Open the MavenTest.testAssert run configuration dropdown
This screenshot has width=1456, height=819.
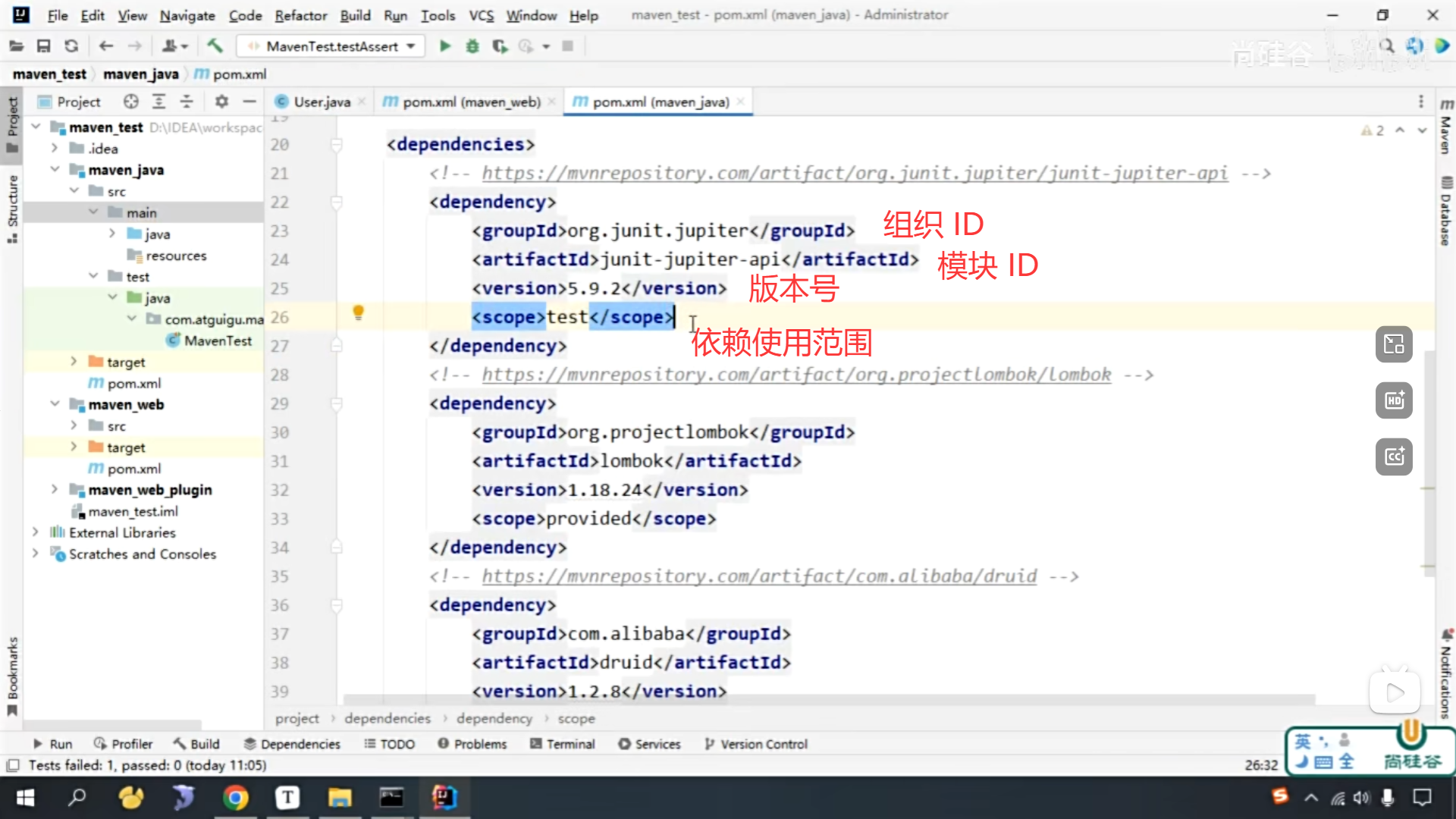click(x=332, y=46)
